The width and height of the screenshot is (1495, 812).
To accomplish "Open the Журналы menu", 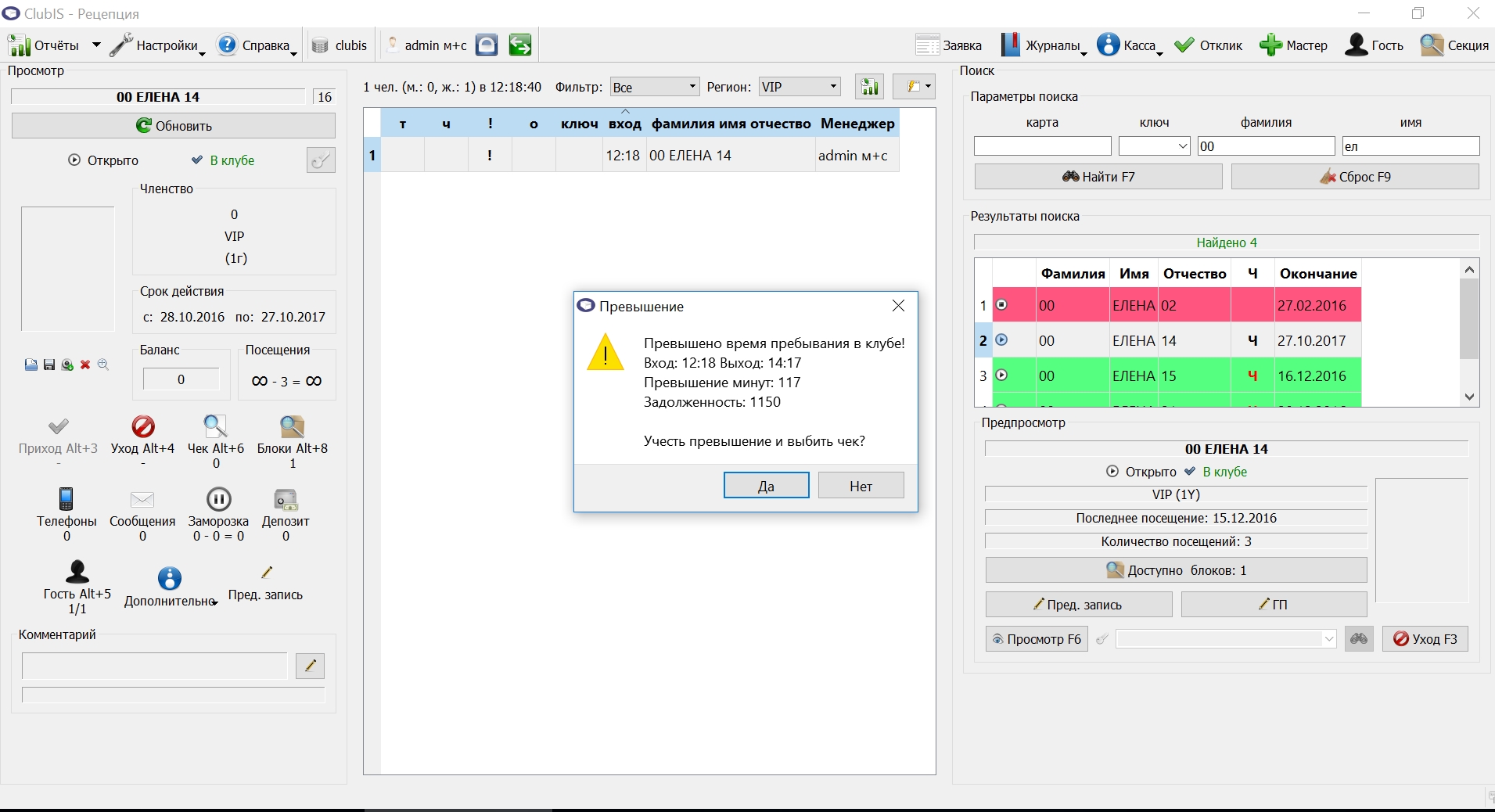I will [1044, 45].
